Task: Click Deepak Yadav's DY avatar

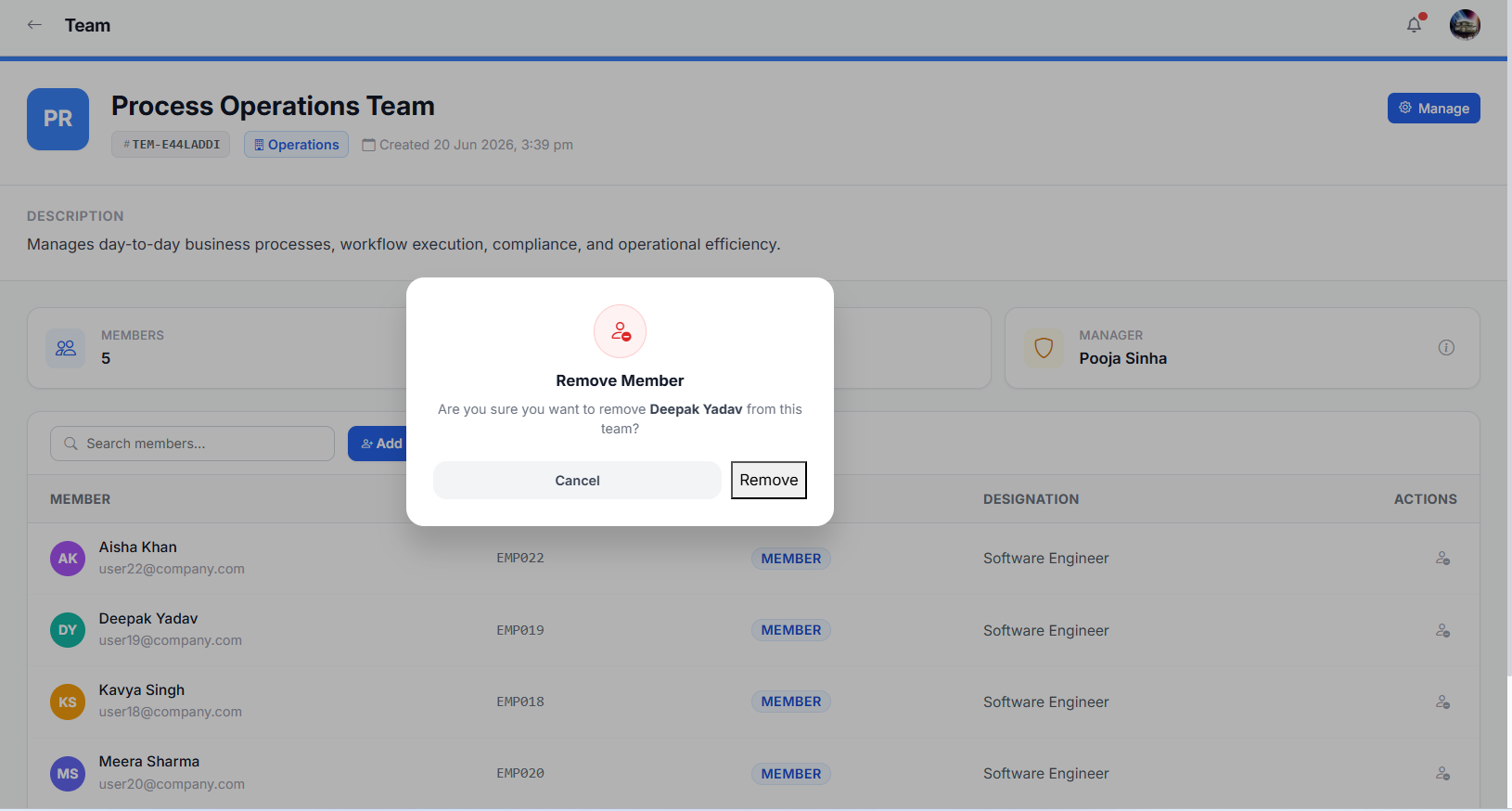Action: click(68, 630)
